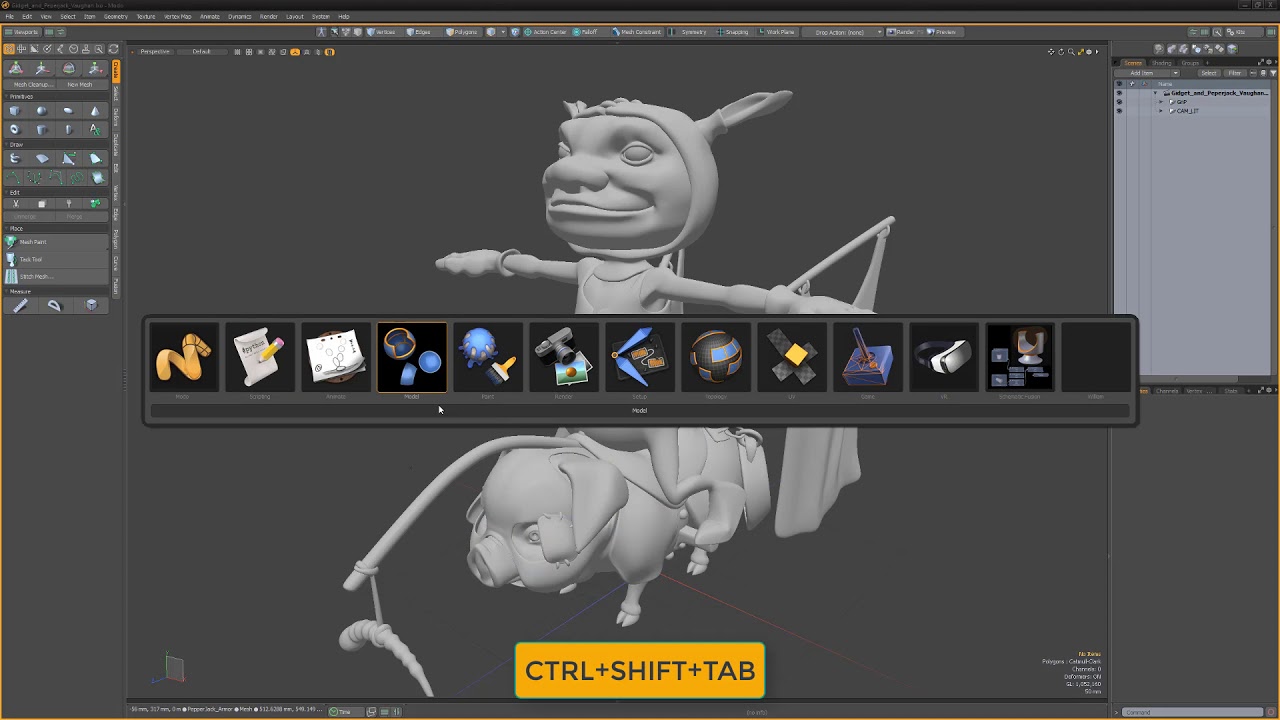Create a cone primitive
The height and width of the screenshot is (720, 1280).
click(x=95, y=111)
